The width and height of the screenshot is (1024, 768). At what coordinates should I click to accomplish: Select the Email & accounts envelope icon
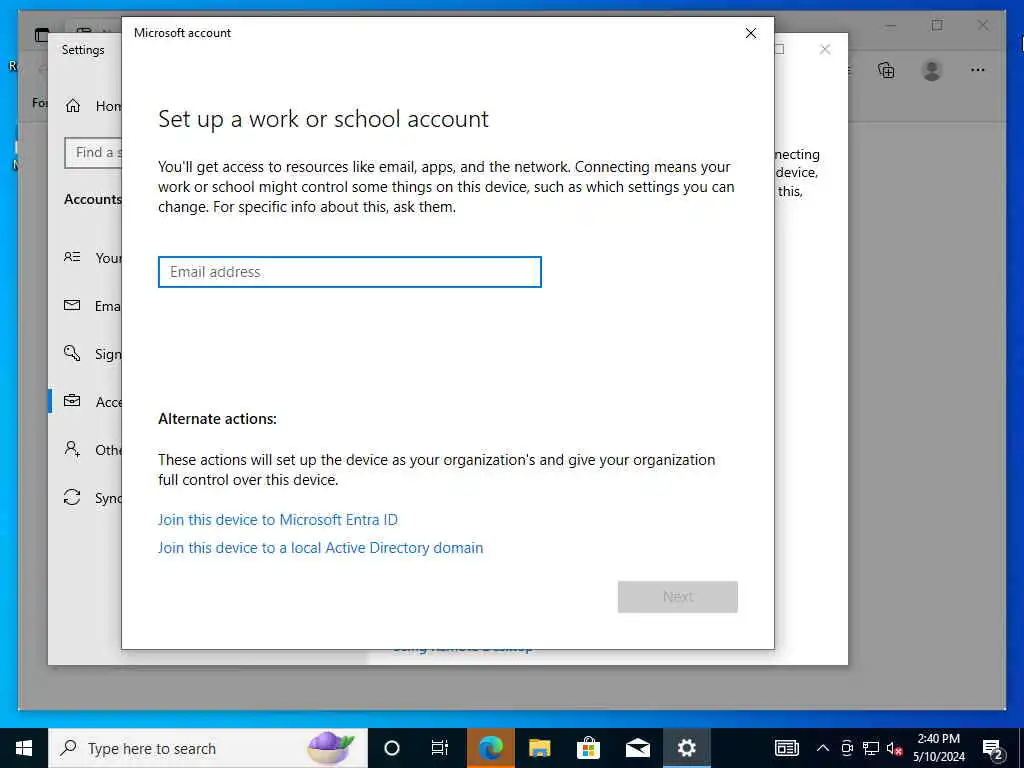(x=72, y=306)
